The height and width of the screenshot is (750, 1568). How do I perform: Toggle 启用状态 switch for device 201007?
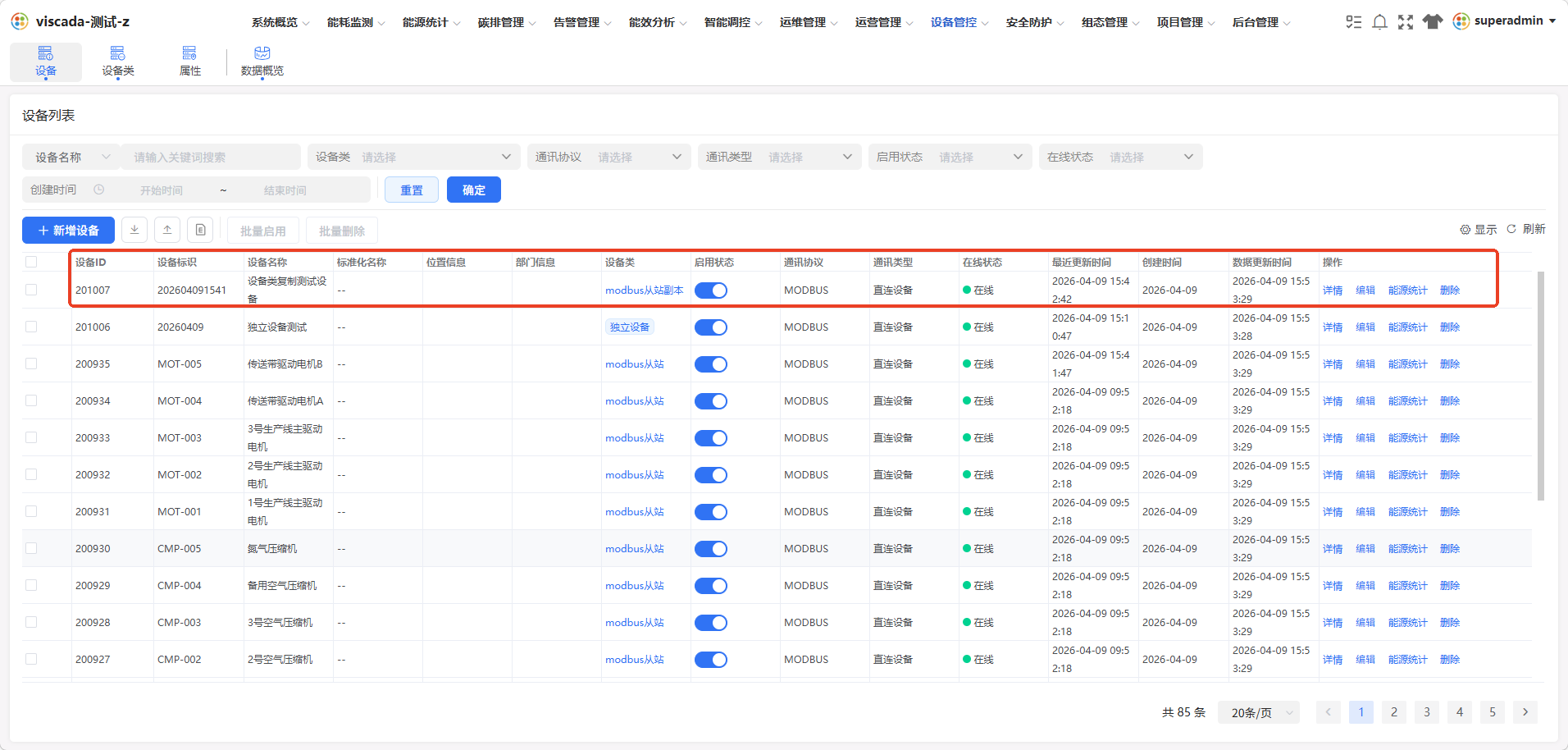point(711,290)
